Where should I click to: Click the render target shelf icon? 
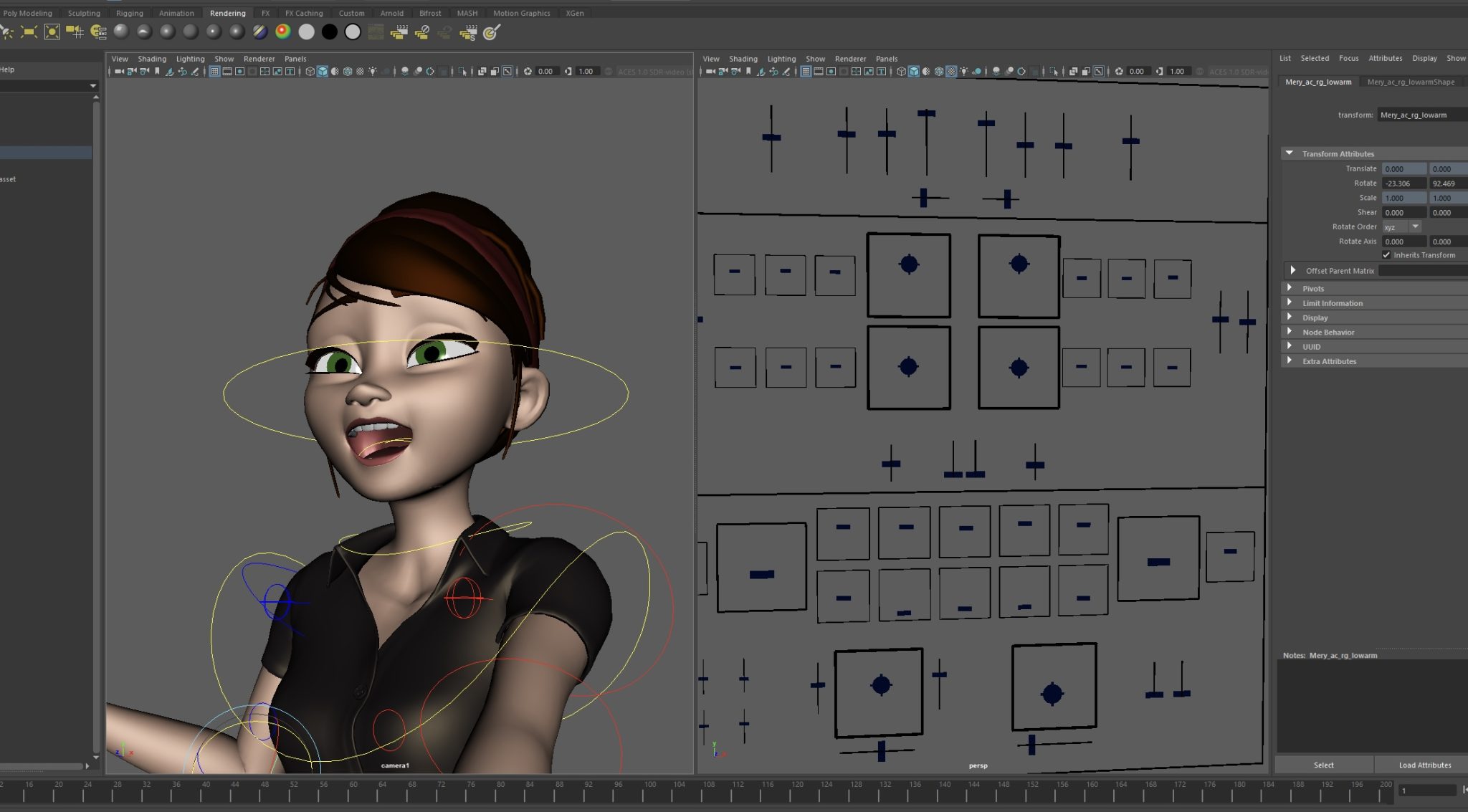click(491, 32)
